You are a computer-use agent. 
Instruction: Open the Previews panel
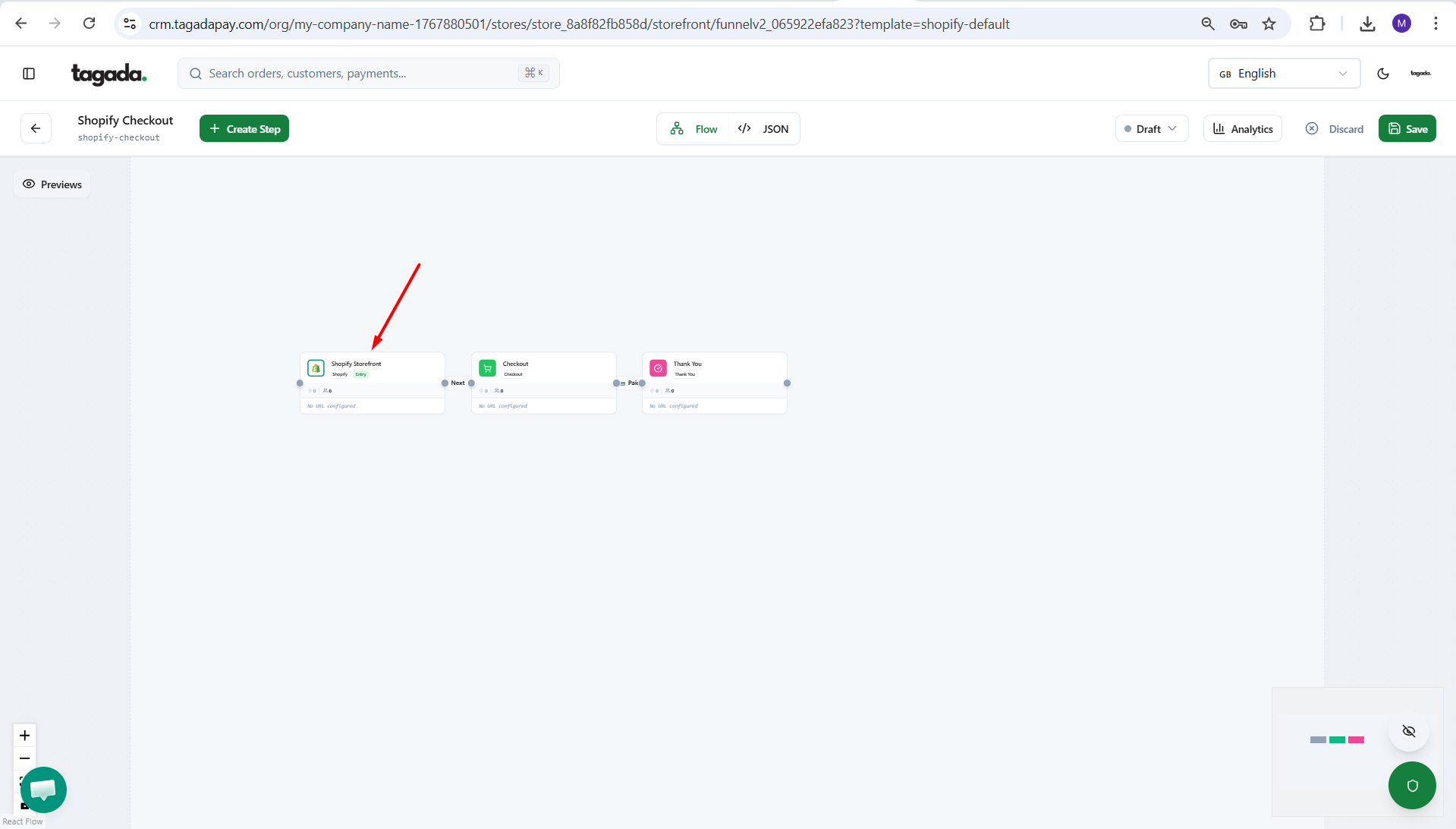52,184
